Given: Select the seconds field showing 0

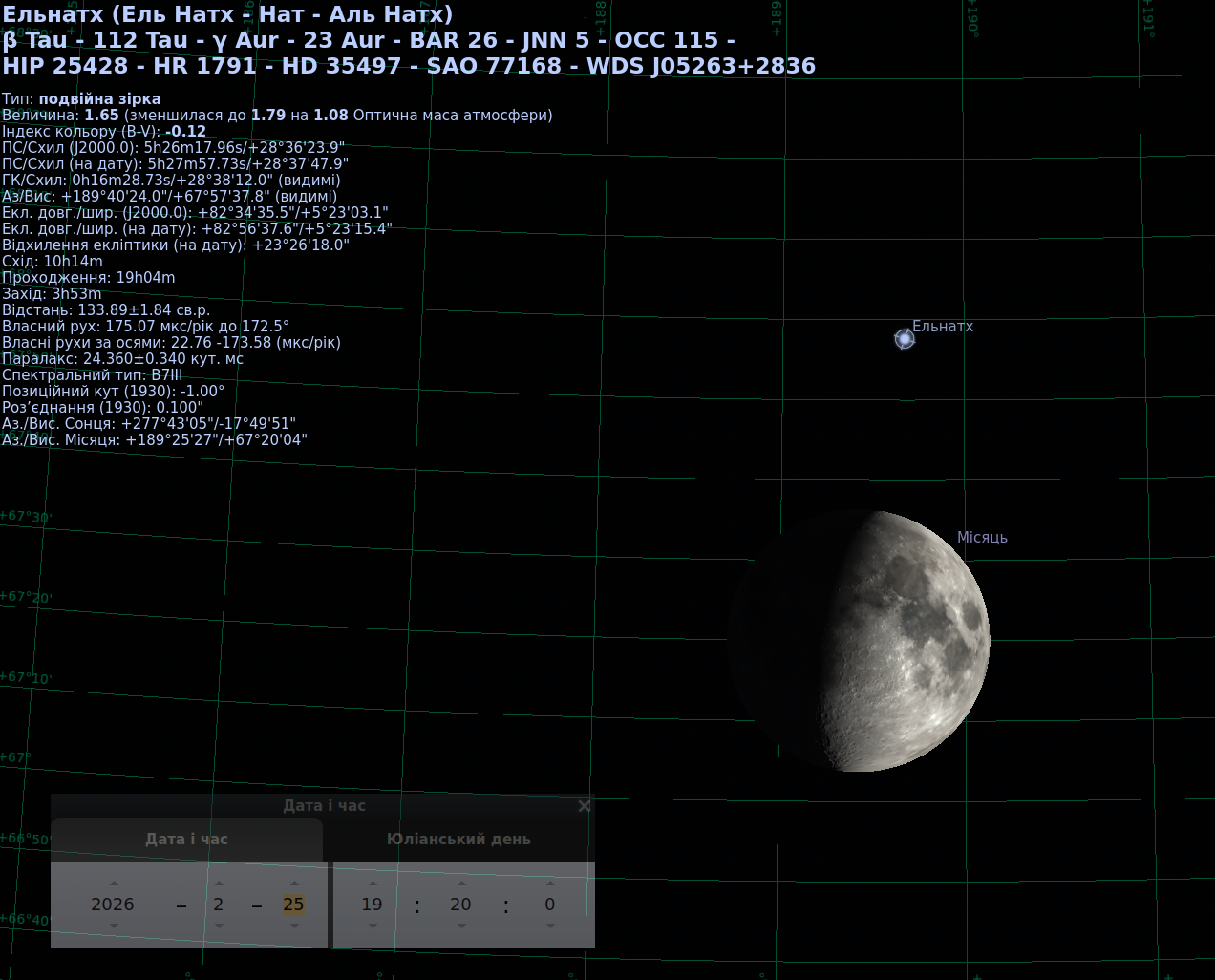Looking at the screenshot, I should pyautogui.click(x=550, y=905).
